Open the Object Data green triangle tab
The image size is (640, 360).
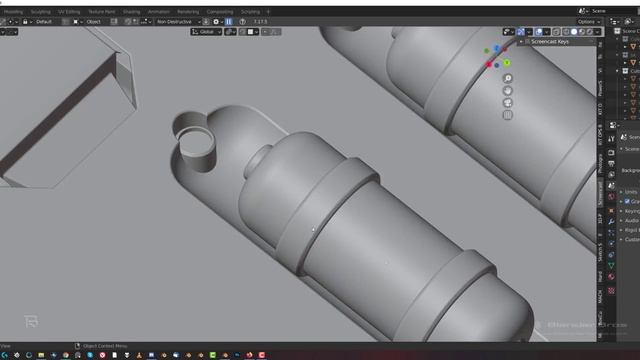click(x=611, y=266)
